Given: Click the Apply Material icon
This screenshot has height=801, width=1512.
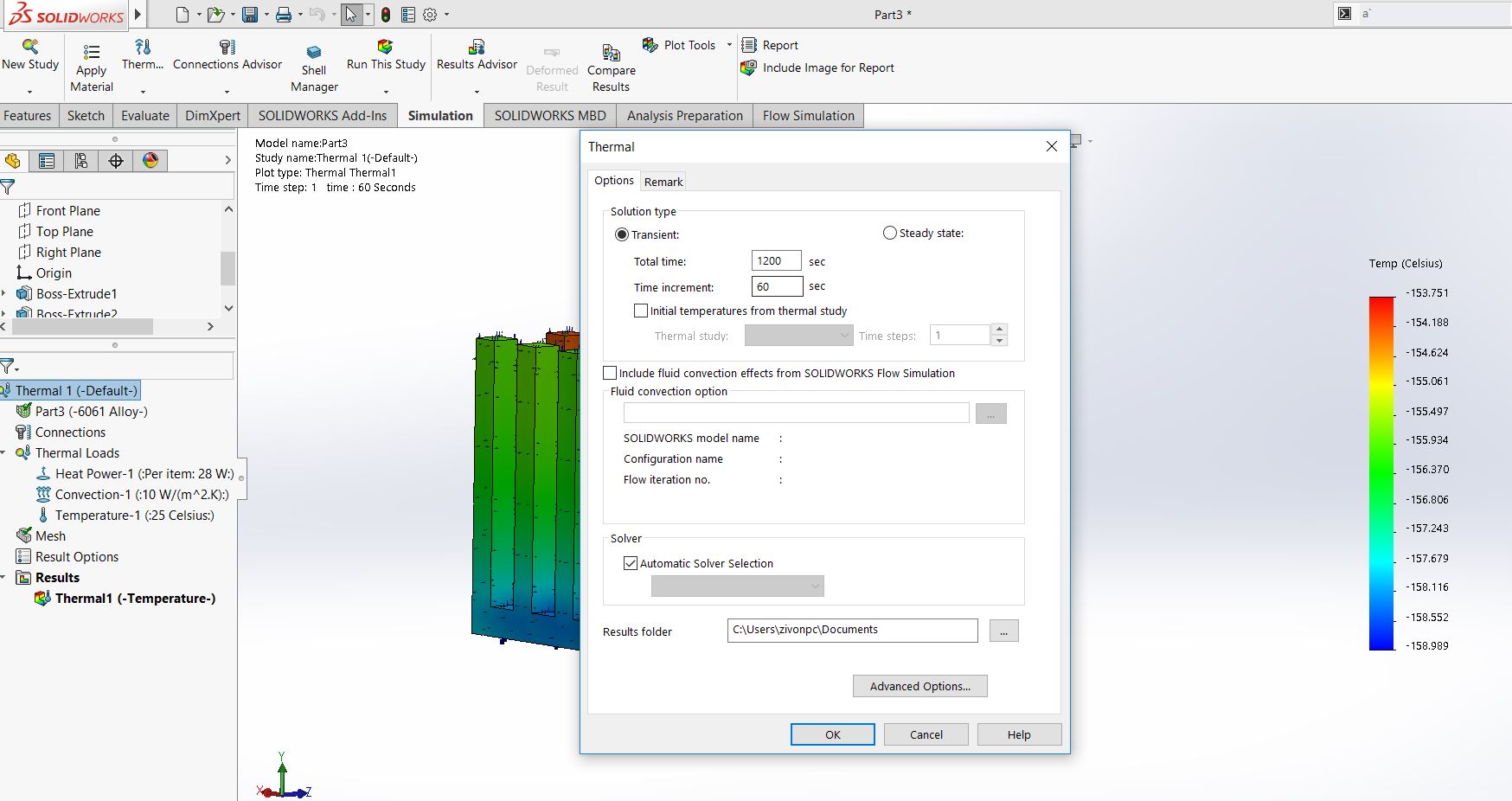Looking at the screenshot, I should point(91,52).
